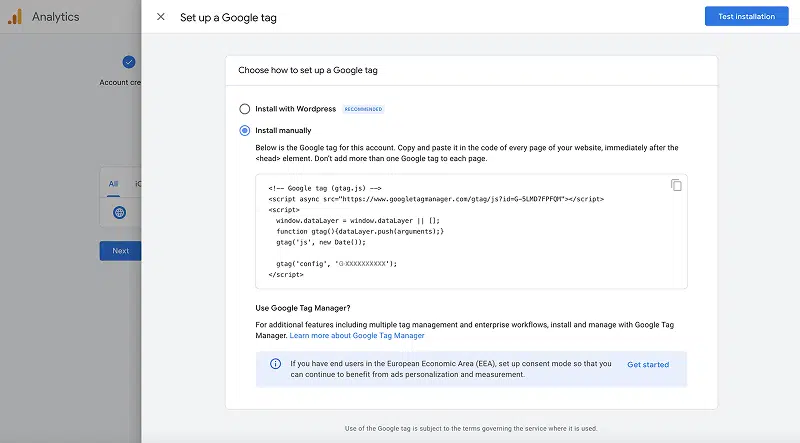
Task: Click the Account created checkmark step
Action: [x=129, y=62]
